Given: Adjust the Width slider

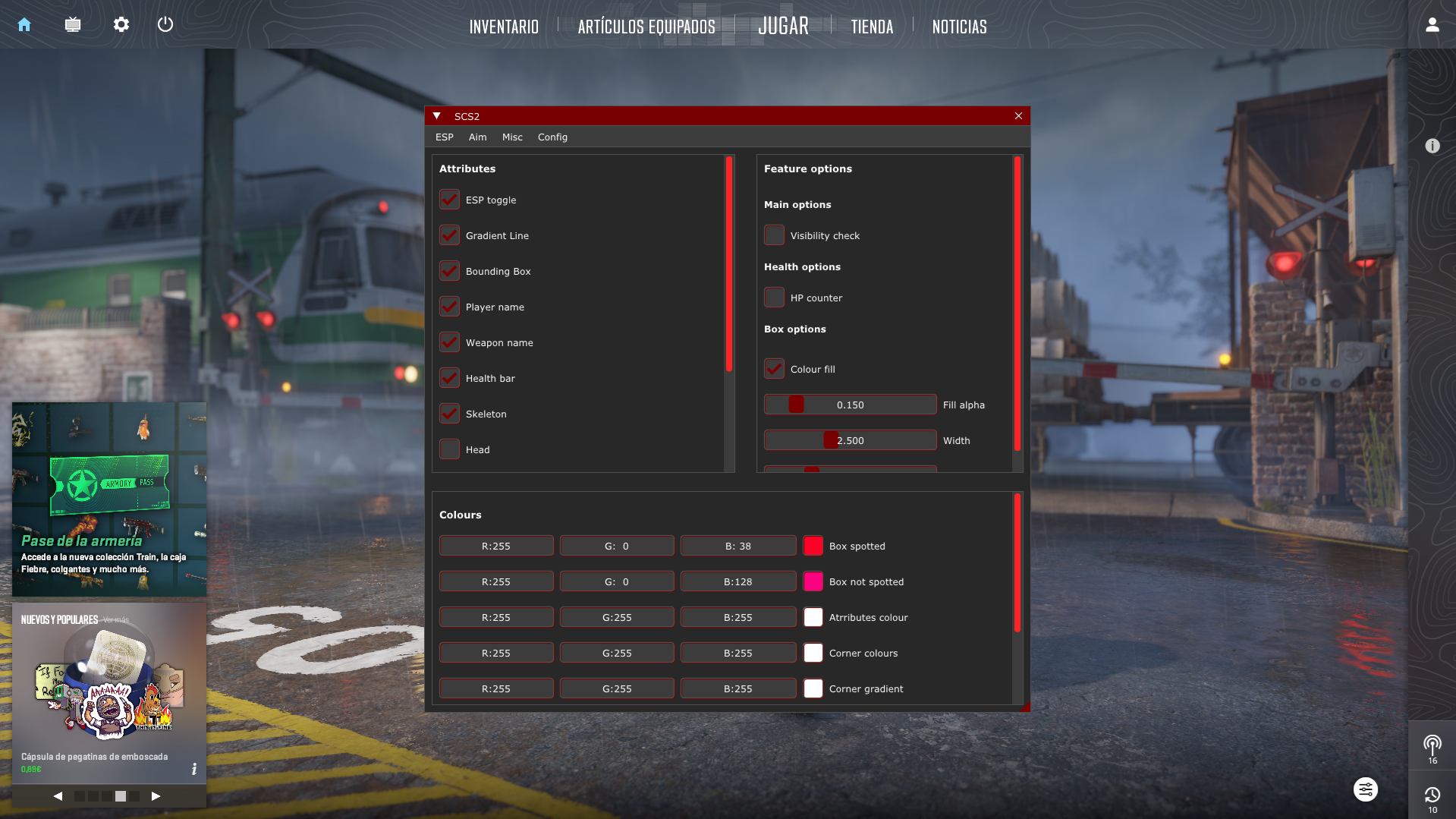Looking at the screenshot, I should tap(850, 440).
